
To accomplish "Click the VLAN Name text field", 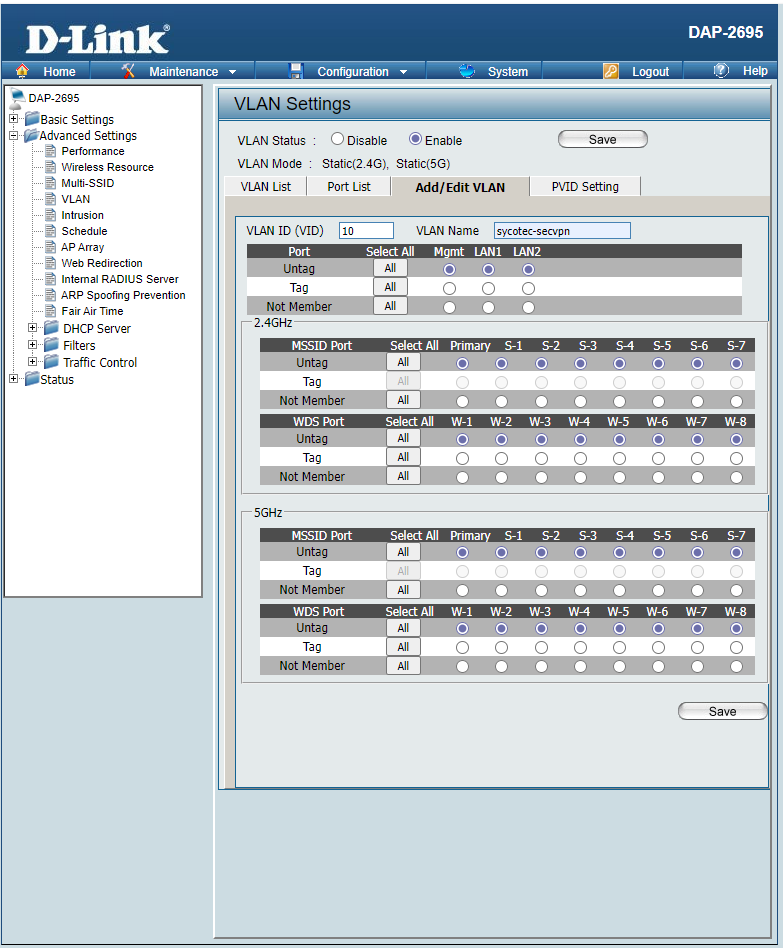I will pyautogui.click(x=562, y=231).
